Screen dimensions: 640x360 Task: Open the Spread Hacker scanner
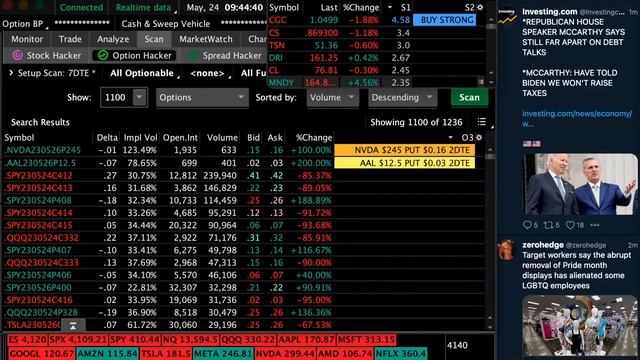[225, 55]
